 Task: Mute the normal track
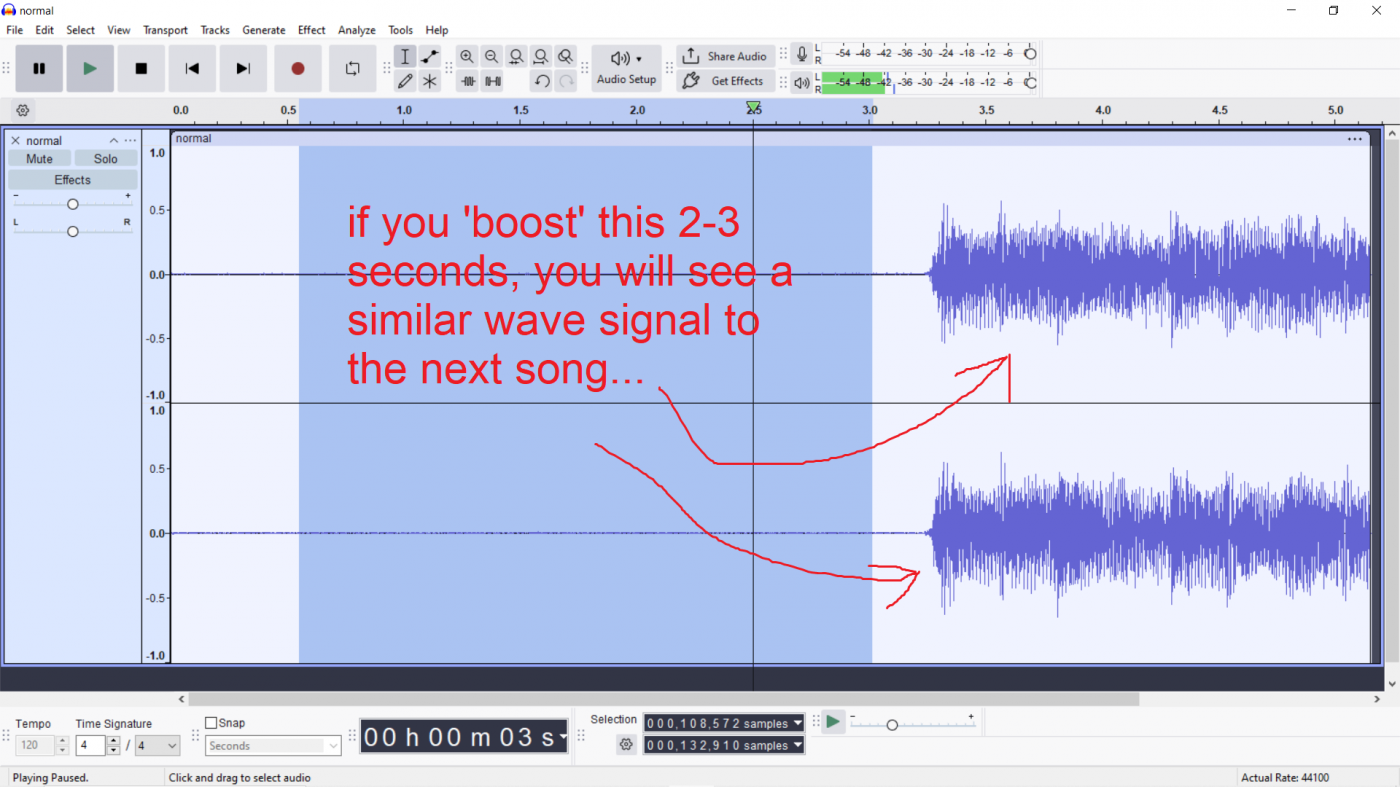pos(40,159)
